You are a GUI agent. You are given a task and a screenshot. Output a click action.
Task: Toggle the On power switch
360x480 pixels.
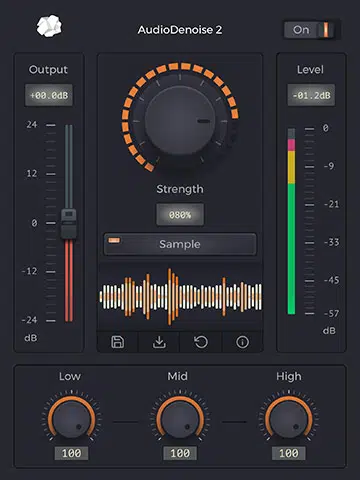click(x=312, y=30)
